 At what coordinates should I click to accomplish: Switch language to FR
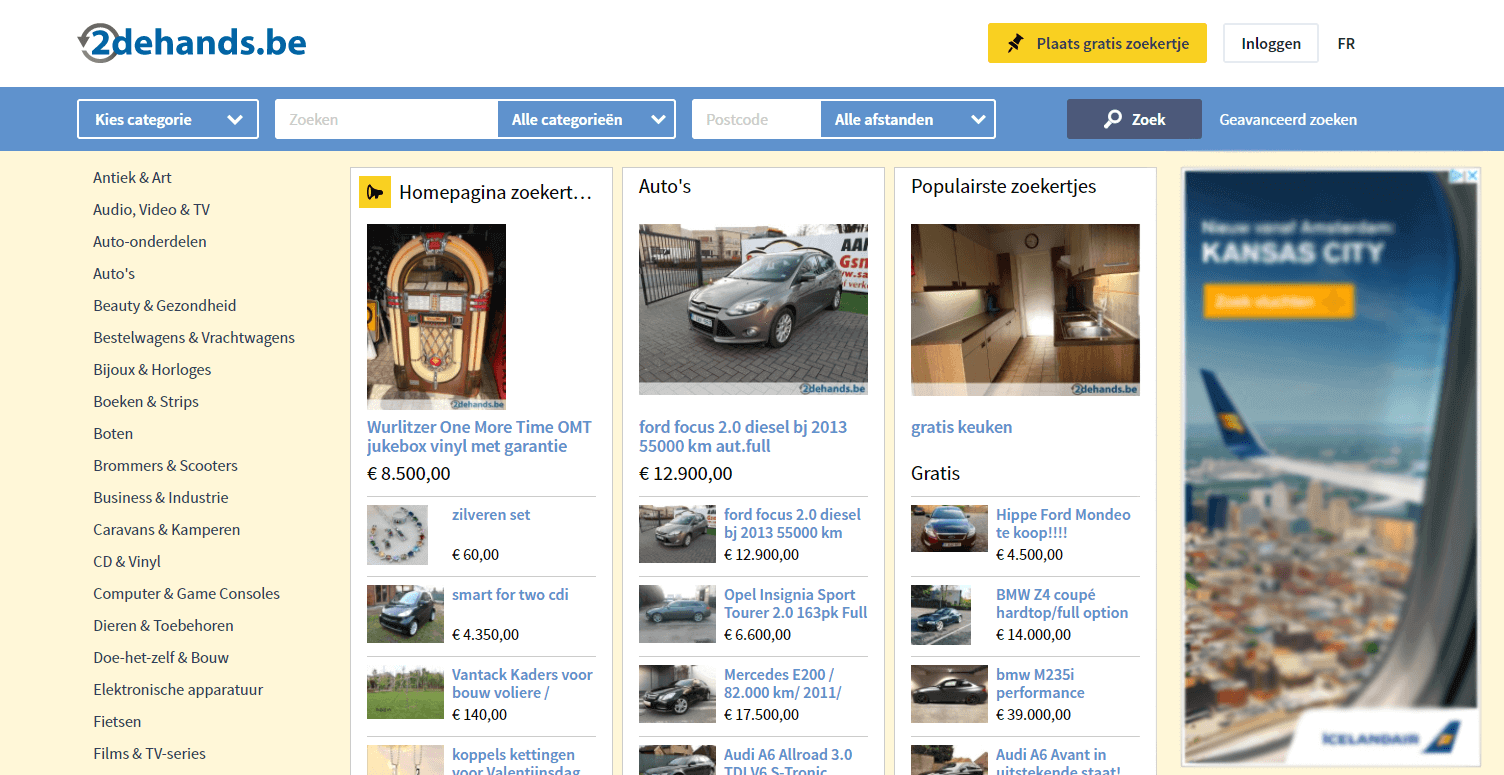(1346, 43)
